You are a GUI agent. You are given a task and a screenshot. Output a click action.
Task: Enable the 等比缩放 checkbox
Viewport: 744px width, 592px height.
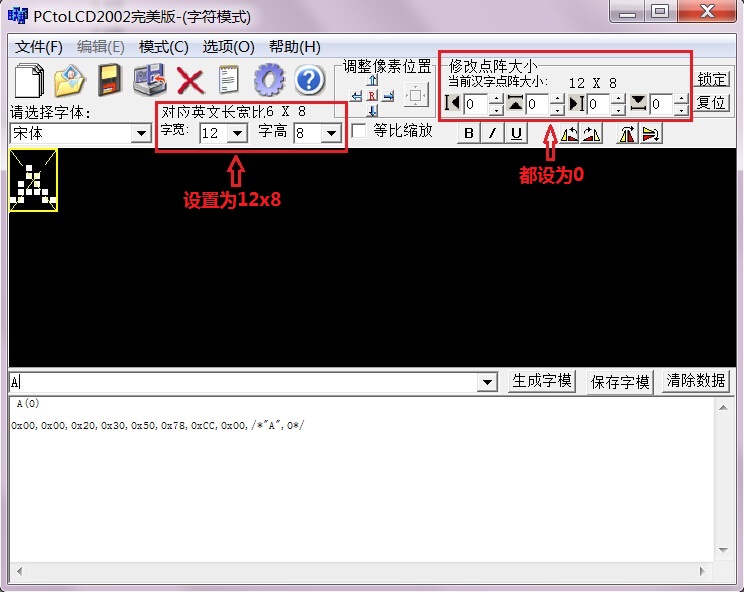359,131
